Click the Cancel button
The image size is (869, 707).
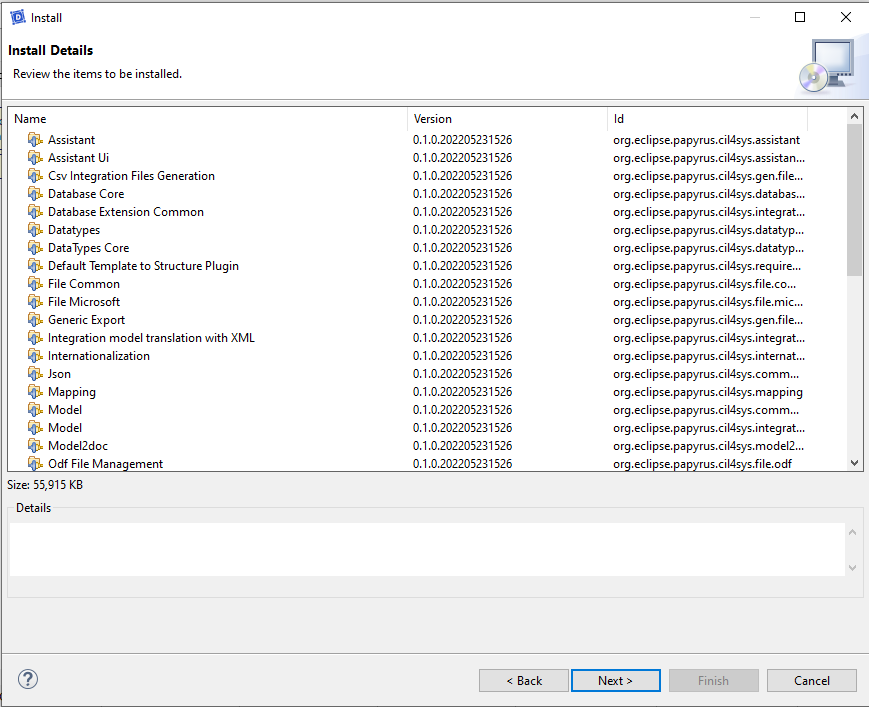coord(812,680)
